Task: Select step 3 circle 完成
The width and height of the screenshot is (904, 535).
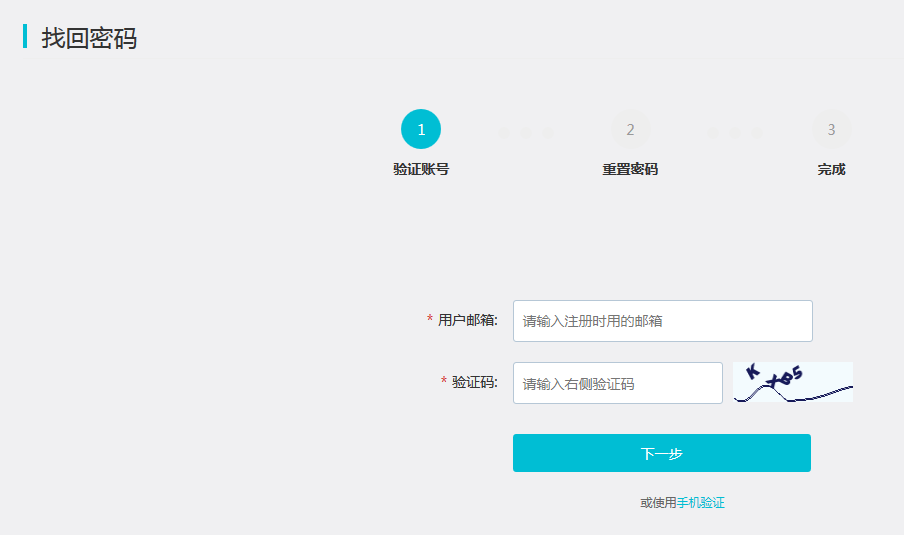Action: [x=831, y=129]
